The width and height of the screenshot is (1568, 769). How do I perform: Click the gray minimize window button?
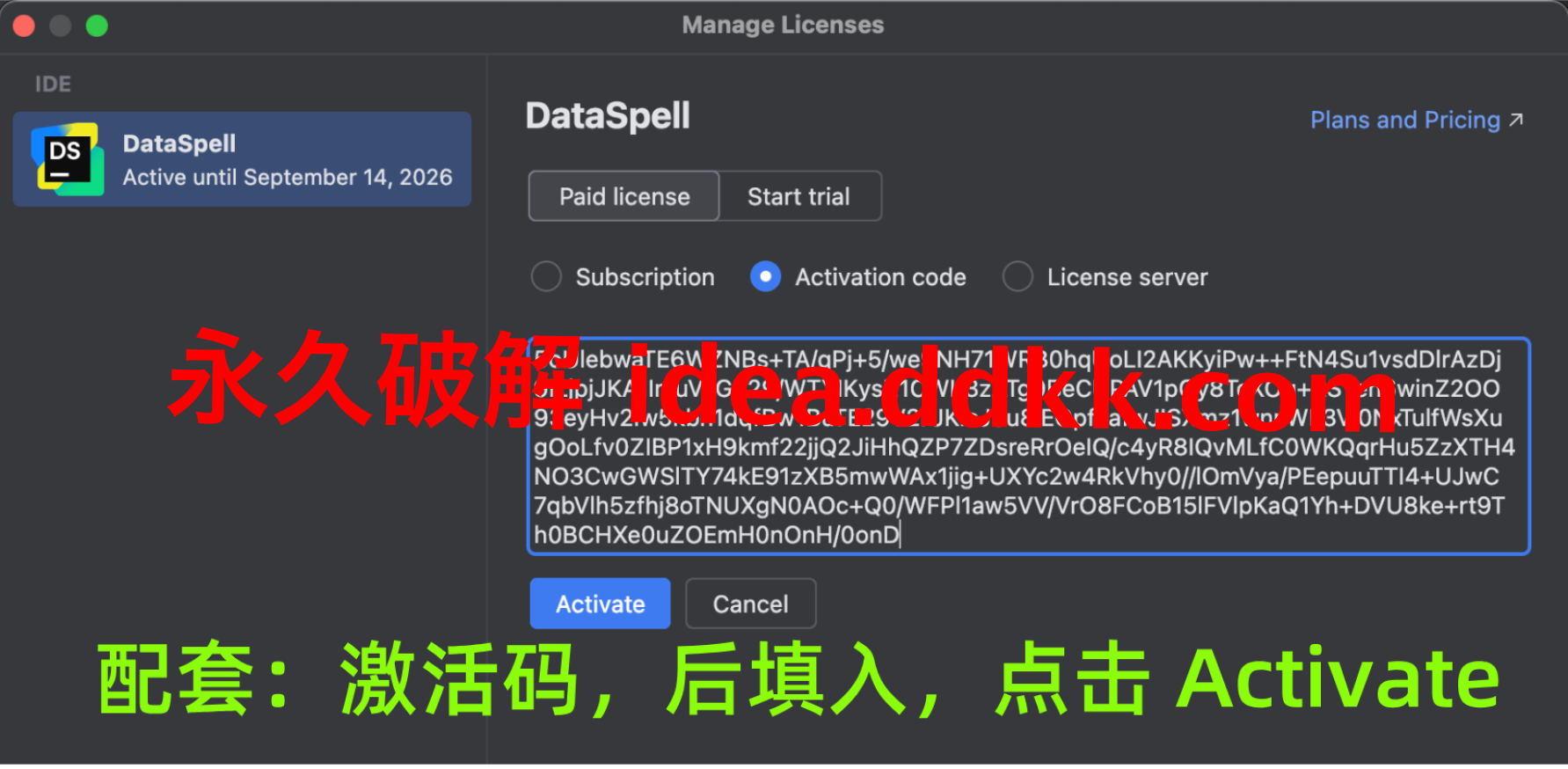pos(60,26)
